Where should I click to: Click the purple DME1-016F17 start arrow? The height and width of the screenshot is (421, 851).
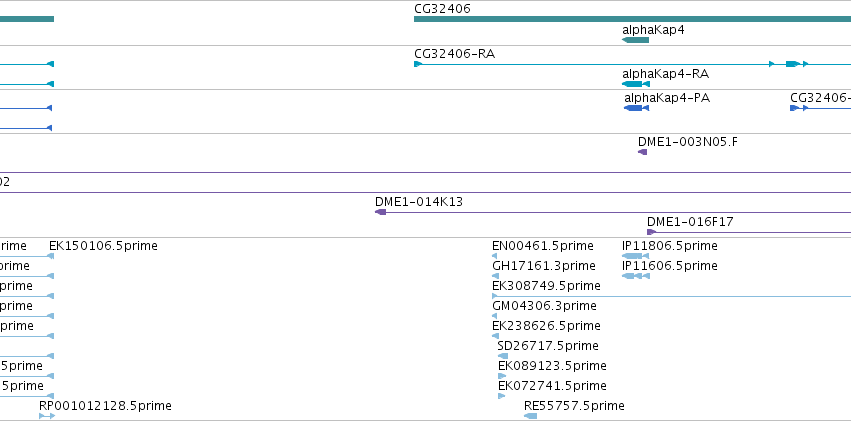[x=651, y=232]
